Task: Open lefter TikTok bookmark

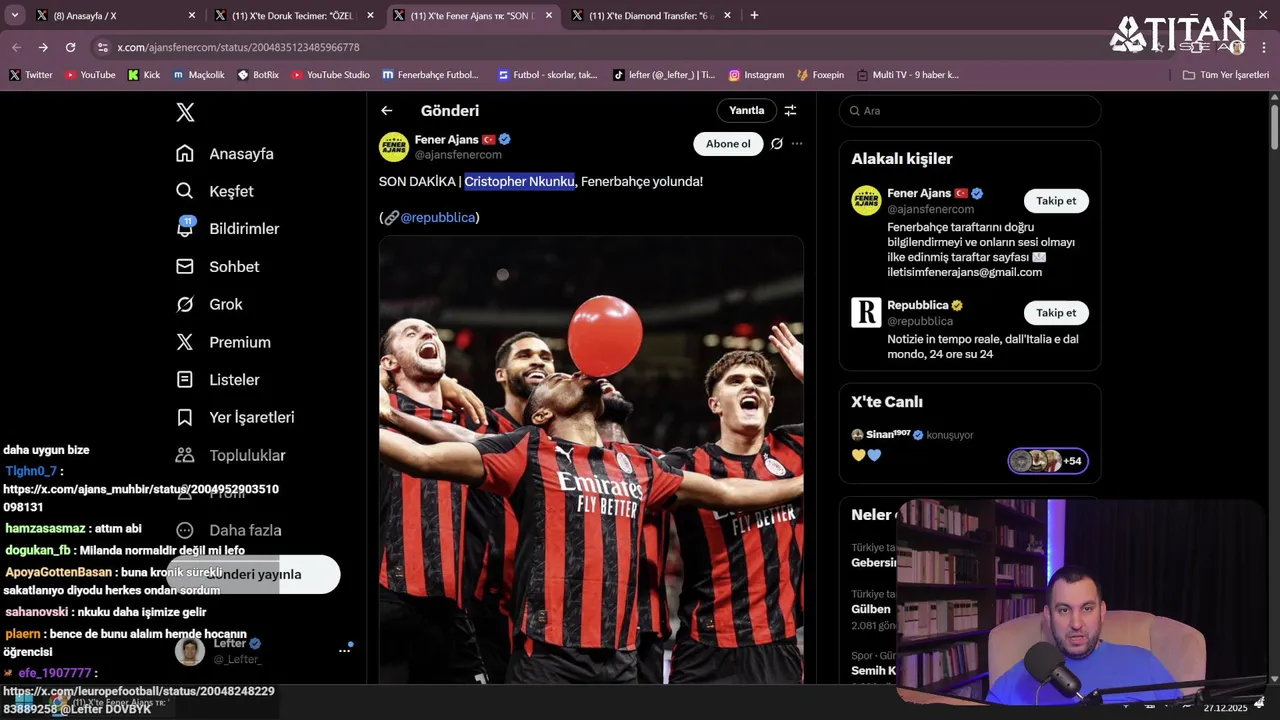Action: click(663, 75)
